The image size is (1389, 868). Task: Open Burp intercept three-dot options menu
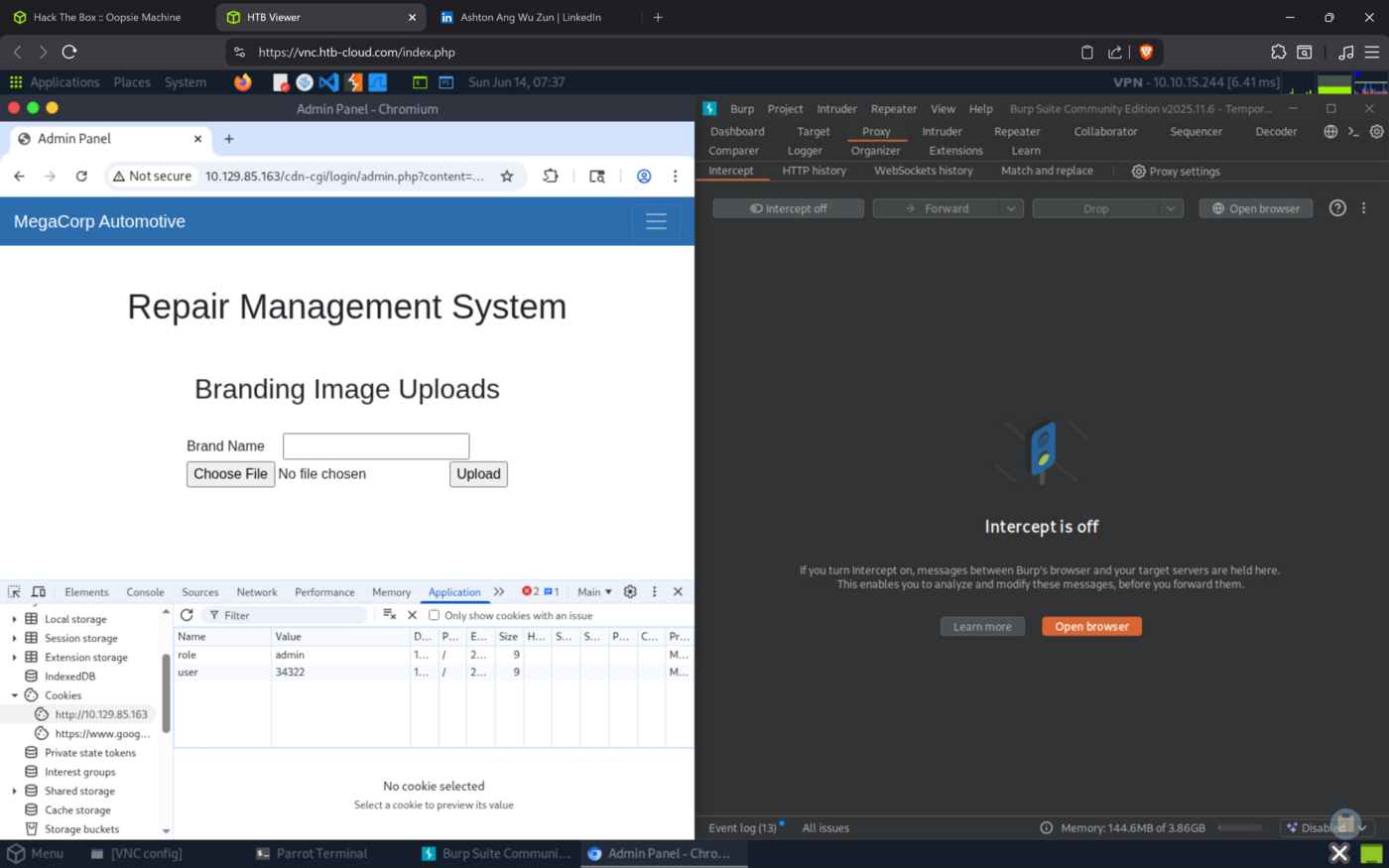pos(1364,208)
